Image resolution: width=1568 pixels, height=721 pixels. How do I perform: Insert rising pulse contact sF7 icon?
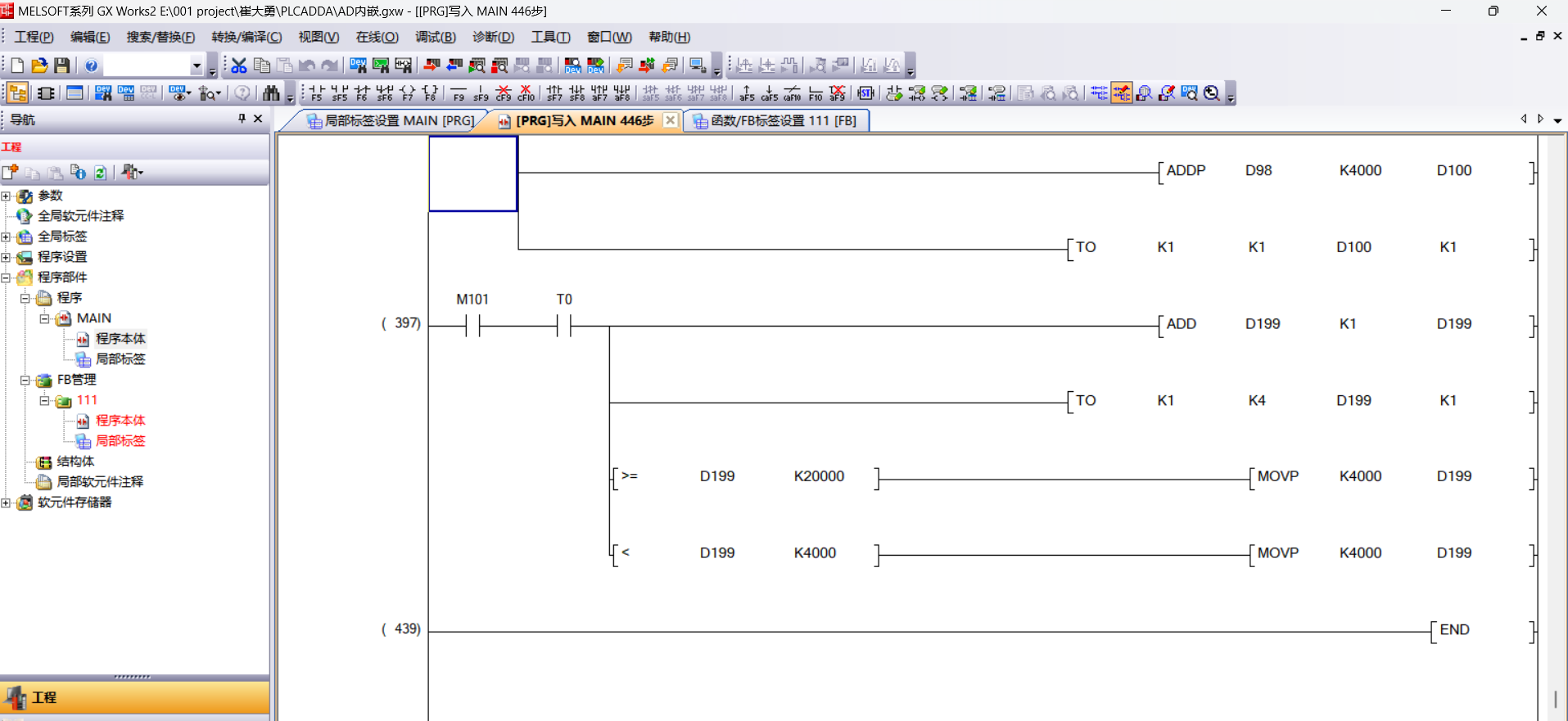pos(554,93)
